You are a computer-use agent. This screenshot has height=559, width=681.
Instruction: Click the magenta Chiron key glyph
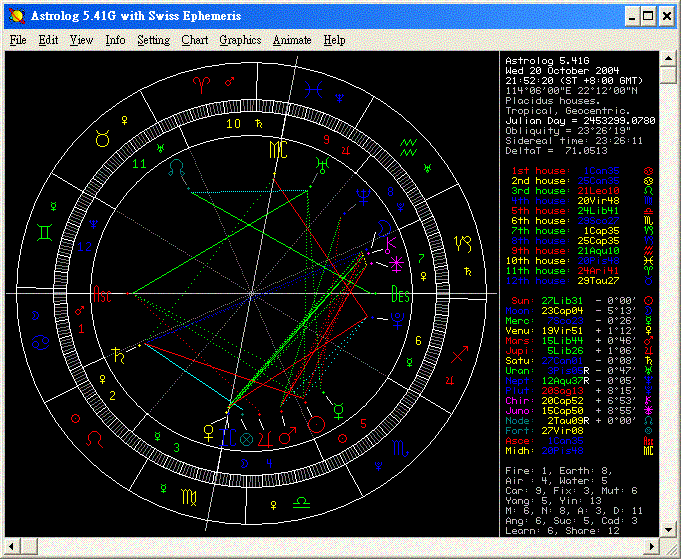(x=390, y=245)
